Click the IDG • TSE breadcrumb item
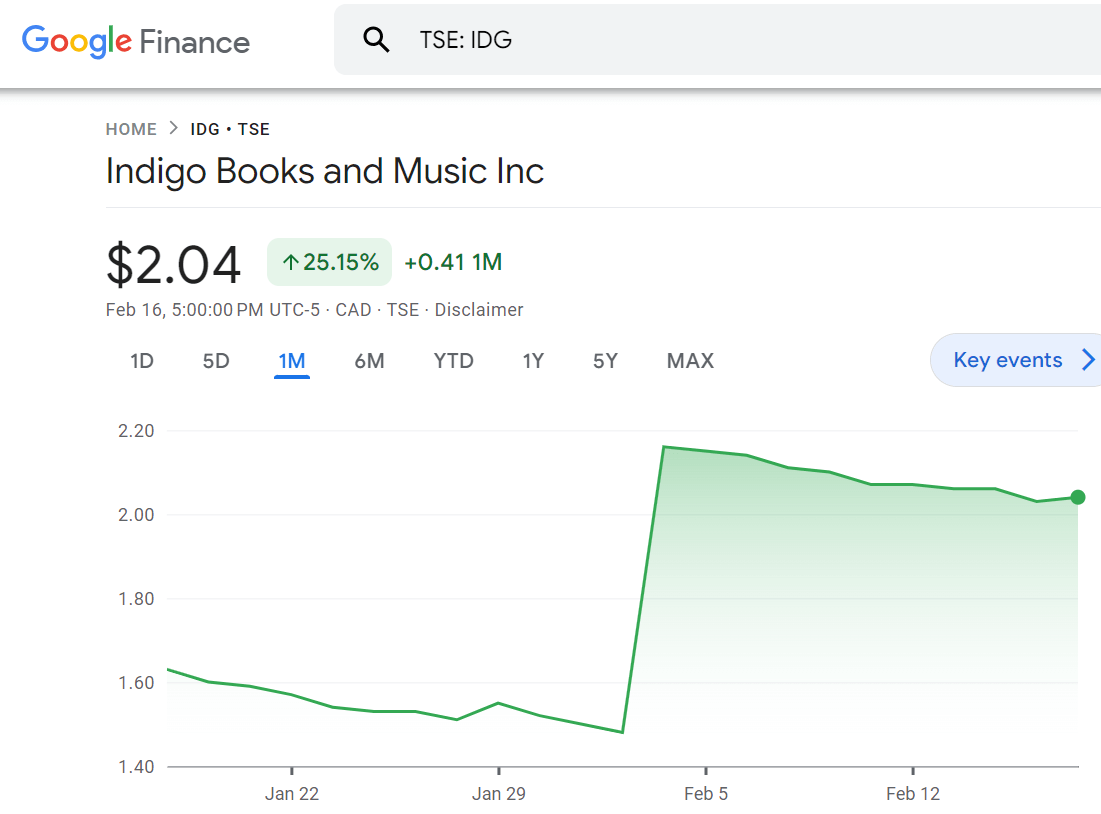 [230, 129]
